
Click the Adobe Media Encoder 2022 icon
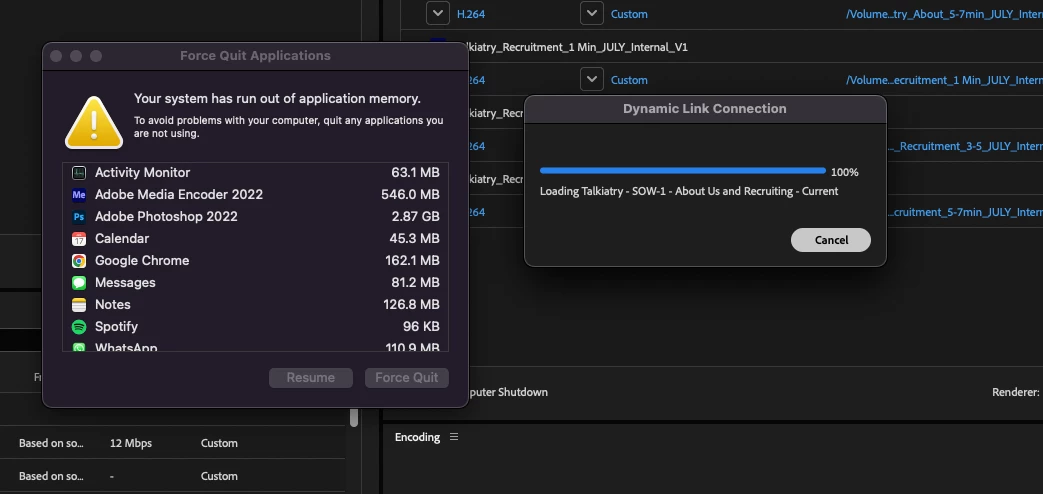(x=79, y=195)
